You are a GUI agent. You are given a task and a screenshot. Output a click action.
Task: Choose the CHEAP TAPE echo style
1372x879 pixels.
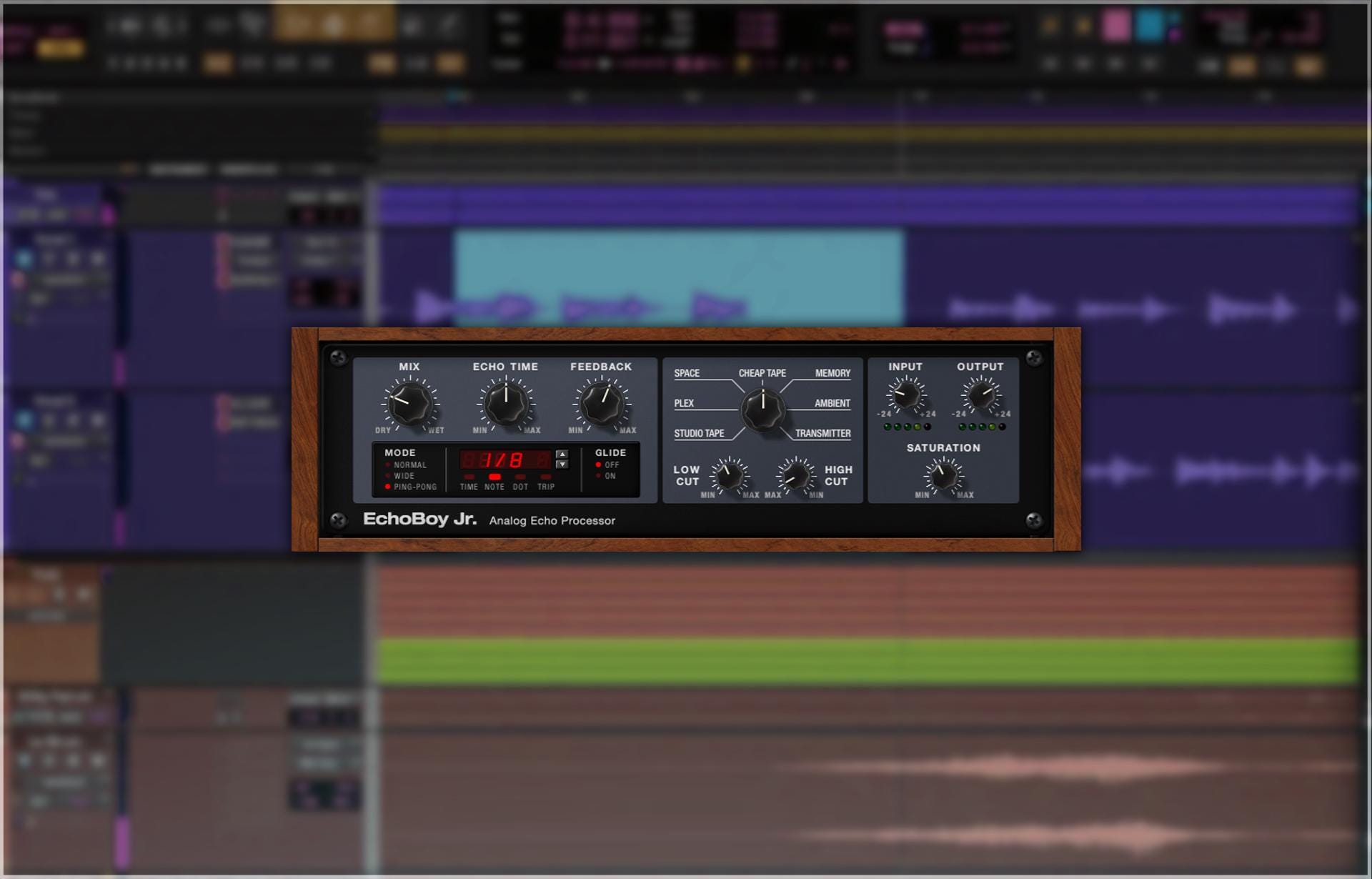[x=762, y=373]
